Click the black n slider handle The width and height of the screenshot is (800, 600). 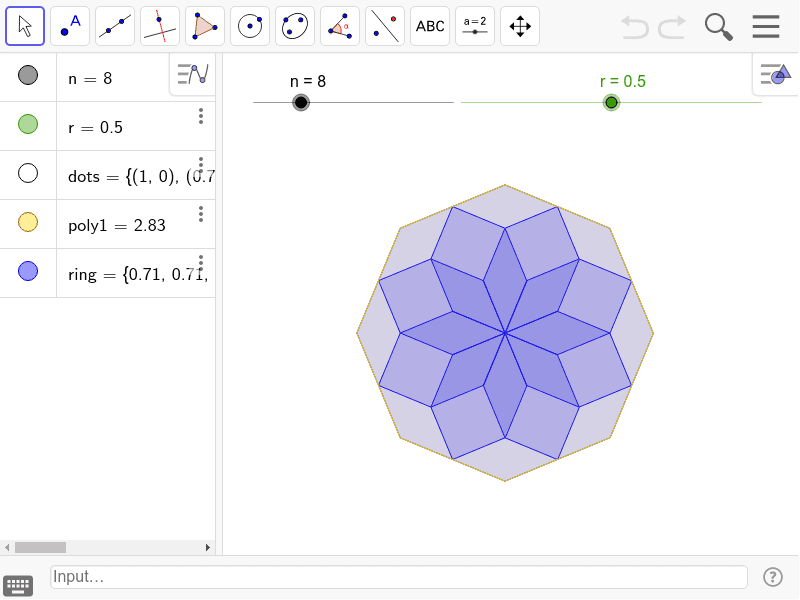click(x=301, y=103)
